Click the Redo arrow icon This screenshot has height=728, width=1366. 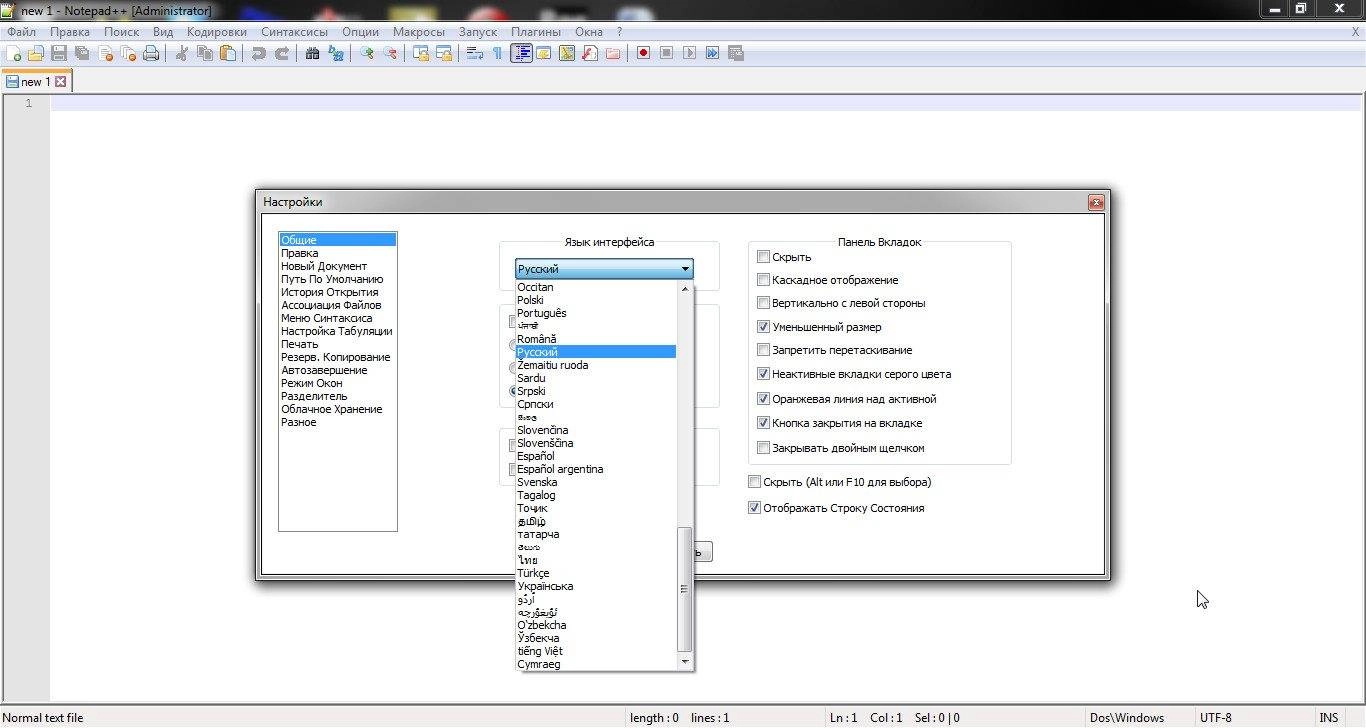pyautogui.click(x=282, y=53)
